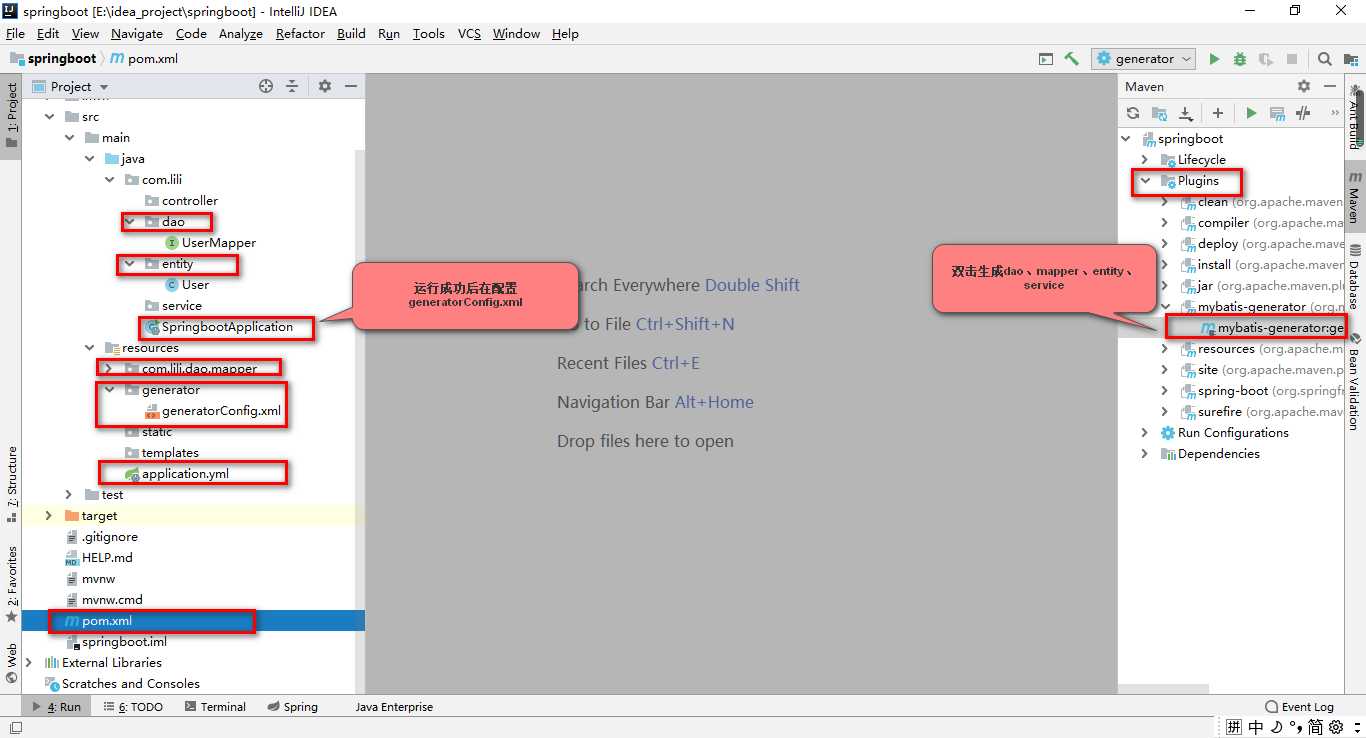Run the generator configuration with green play
The image size is (1366, 738).
(x=1214, y=59)
